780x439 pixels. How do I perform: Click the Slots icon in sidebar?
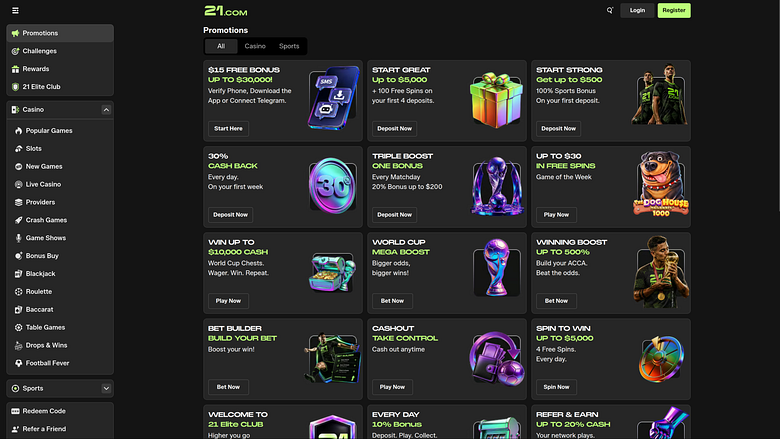click(x=18, y=149)
